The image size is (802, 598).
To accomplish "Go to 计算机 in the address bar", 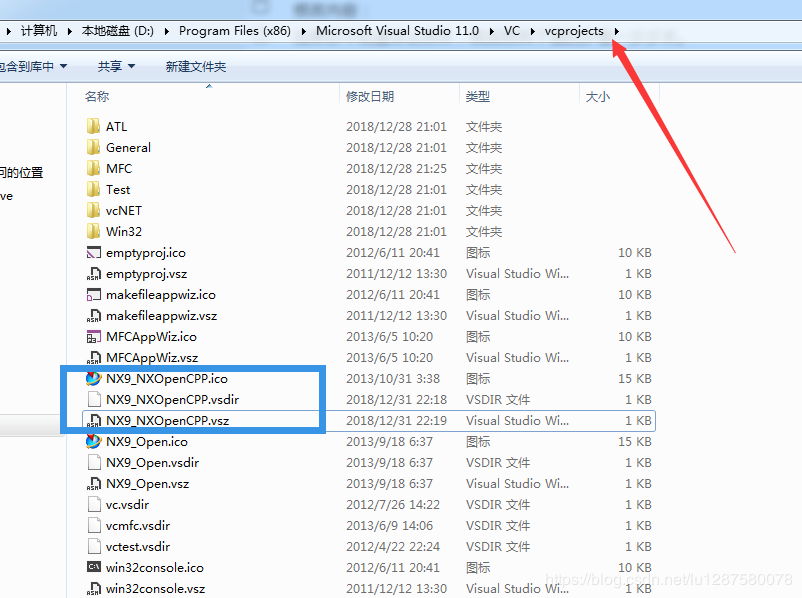I will tap(39, 31).
